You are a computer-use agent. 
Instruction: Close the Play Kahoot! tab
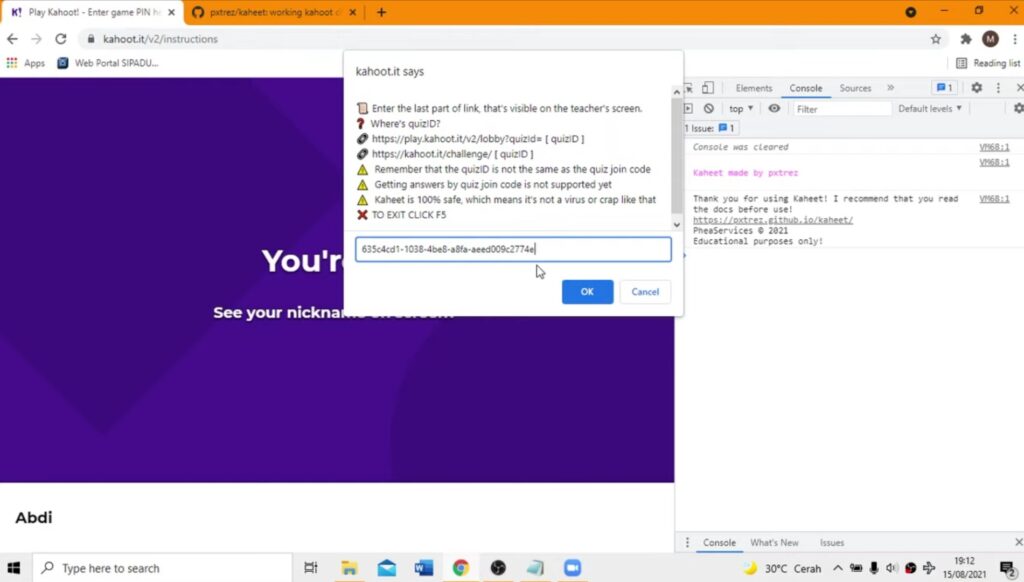[171, 12]
